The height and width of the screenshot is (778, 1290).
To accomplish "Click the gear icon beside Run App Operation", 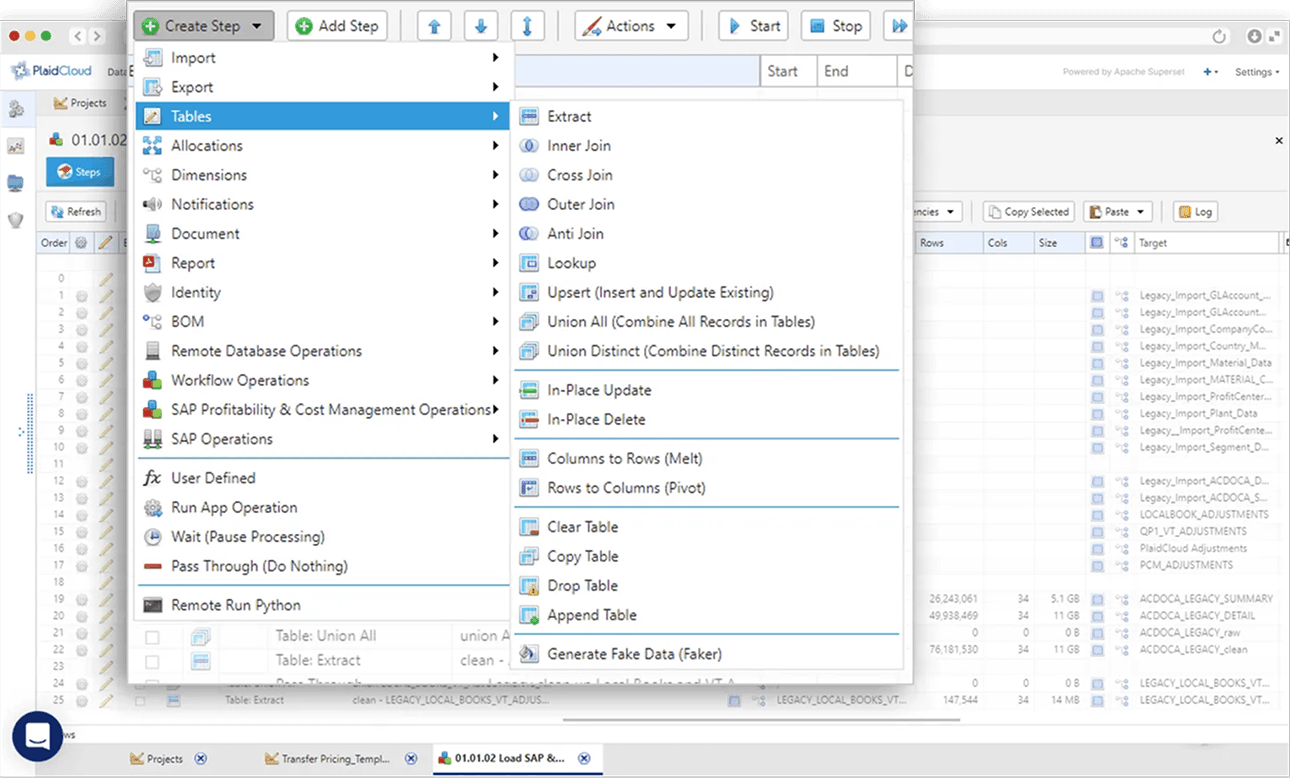I will tap(152, 507).
